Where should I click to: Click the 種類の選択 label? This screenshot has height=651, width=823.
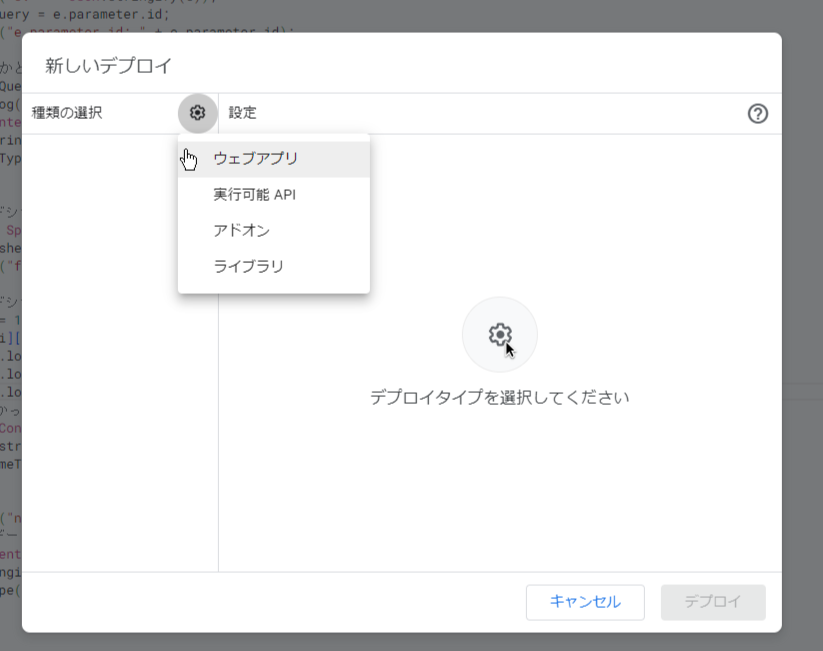click(67, 113)
